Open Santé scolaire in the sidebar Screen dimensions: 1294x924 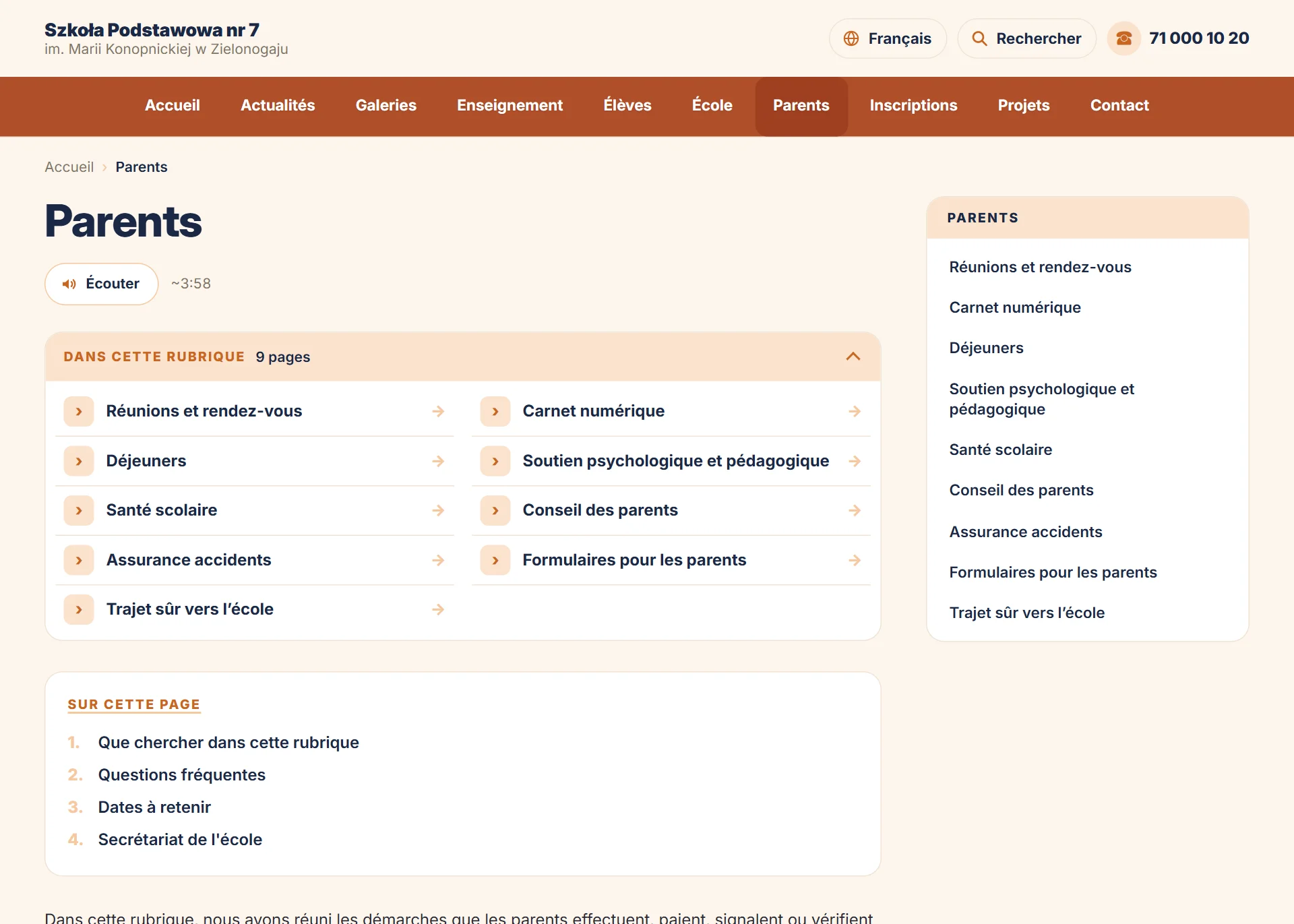point(1000,450)
